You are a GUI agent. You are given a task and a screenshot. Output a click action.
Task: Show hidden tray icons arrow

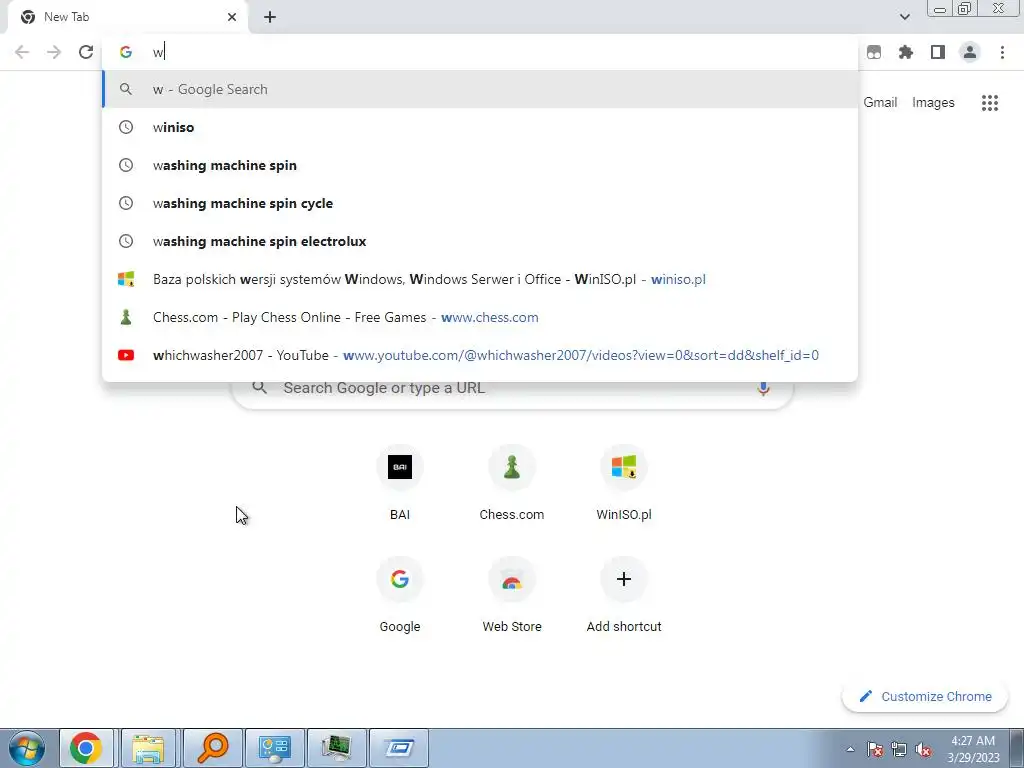click(x=850, y=750)
